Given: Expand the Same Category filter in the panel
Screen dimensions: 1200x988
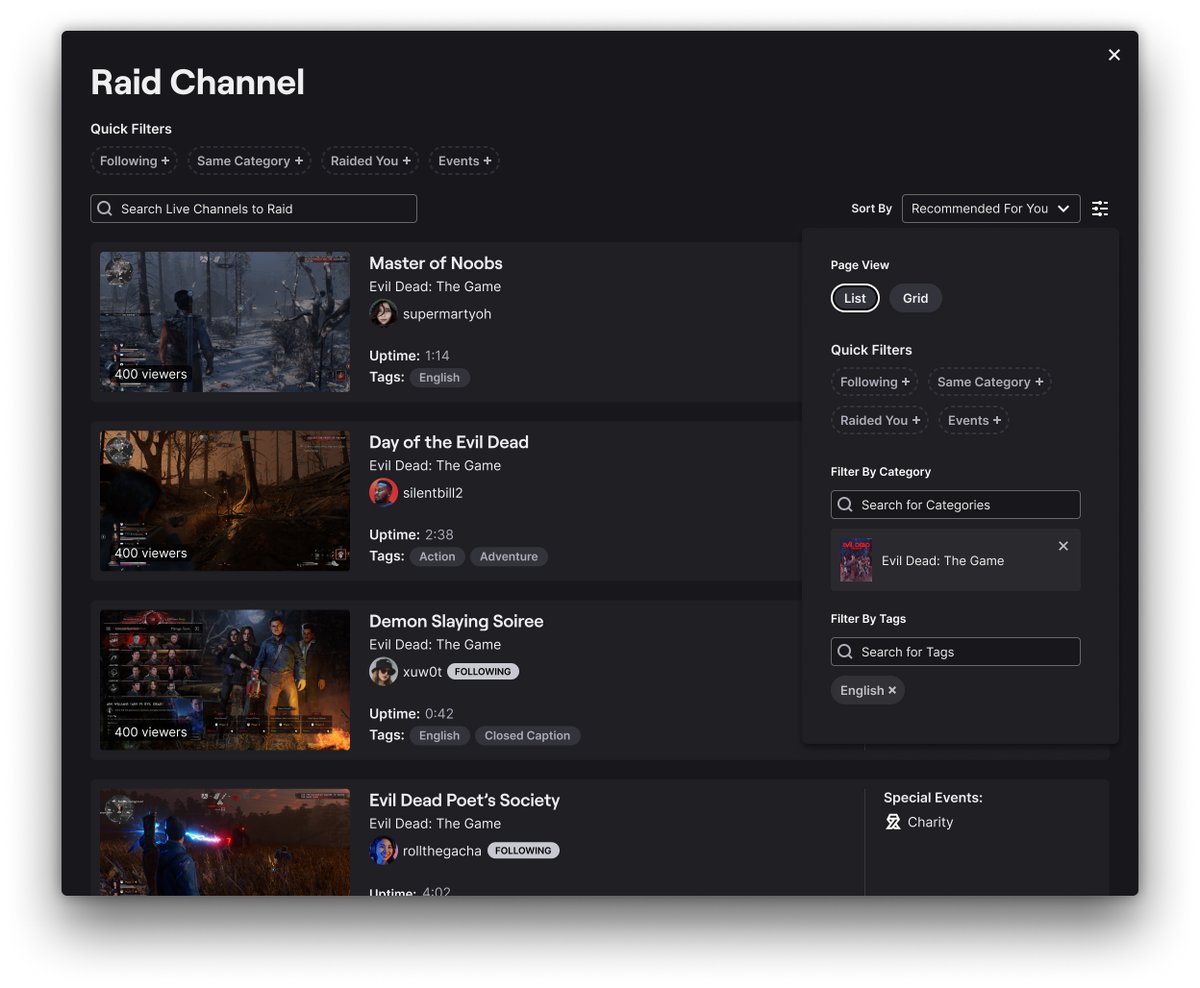Looking at the screenshot, I should point(989,381).
